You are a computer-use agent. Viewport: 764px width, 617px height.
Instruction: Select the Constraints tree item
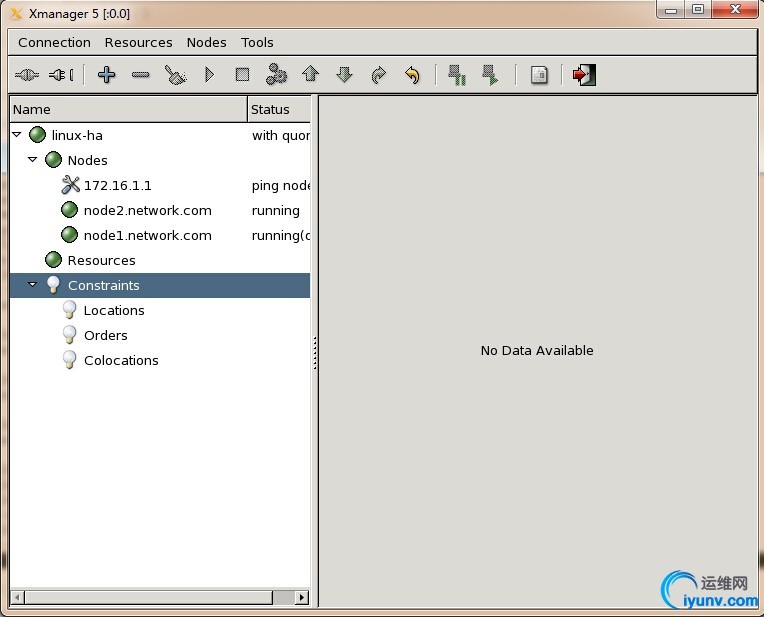160,285
